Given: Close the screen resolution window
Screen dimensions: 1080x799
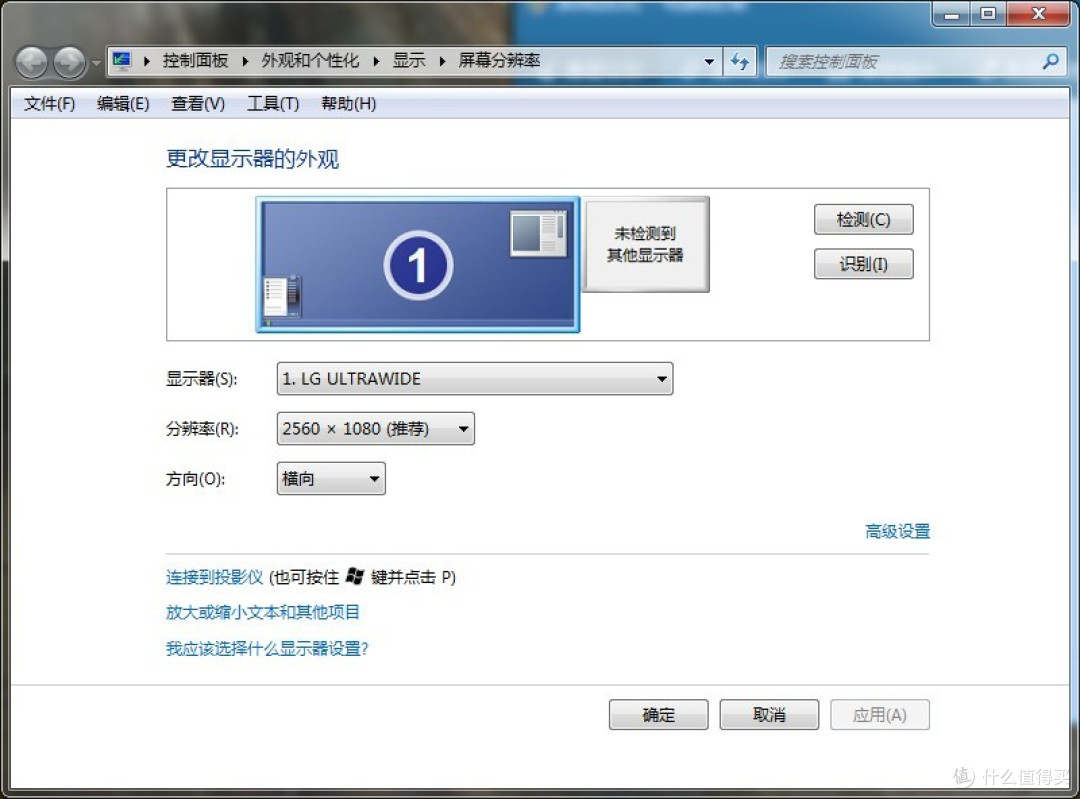Looking at the screenshot, I should (x=1039, y=14).
